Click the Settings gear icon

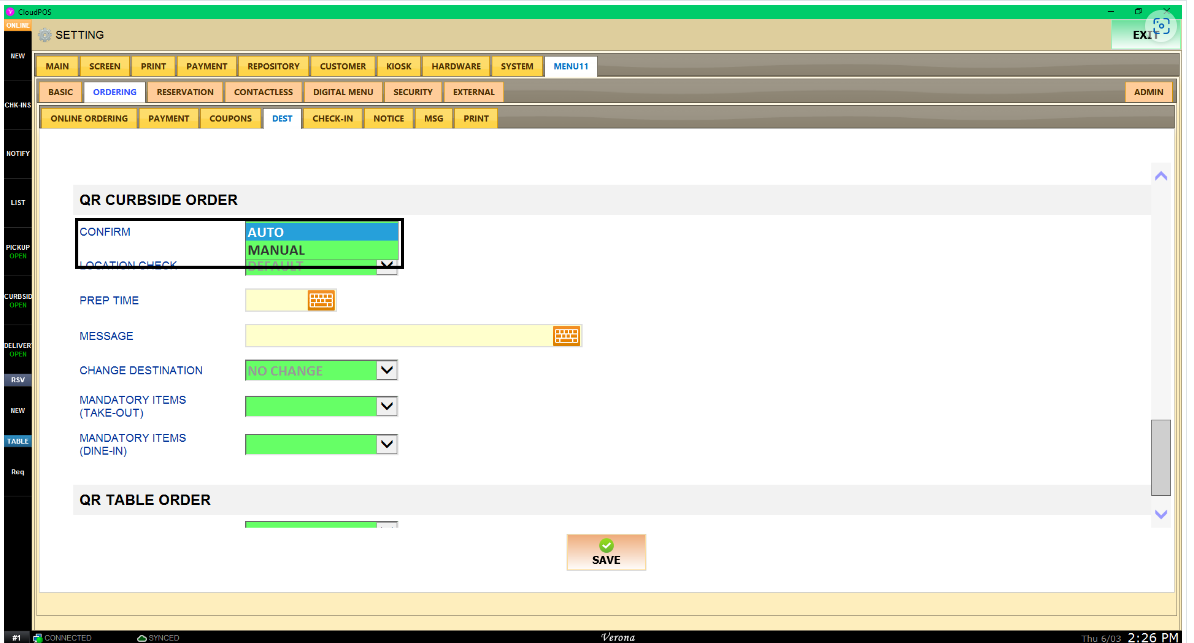[45, 35]
